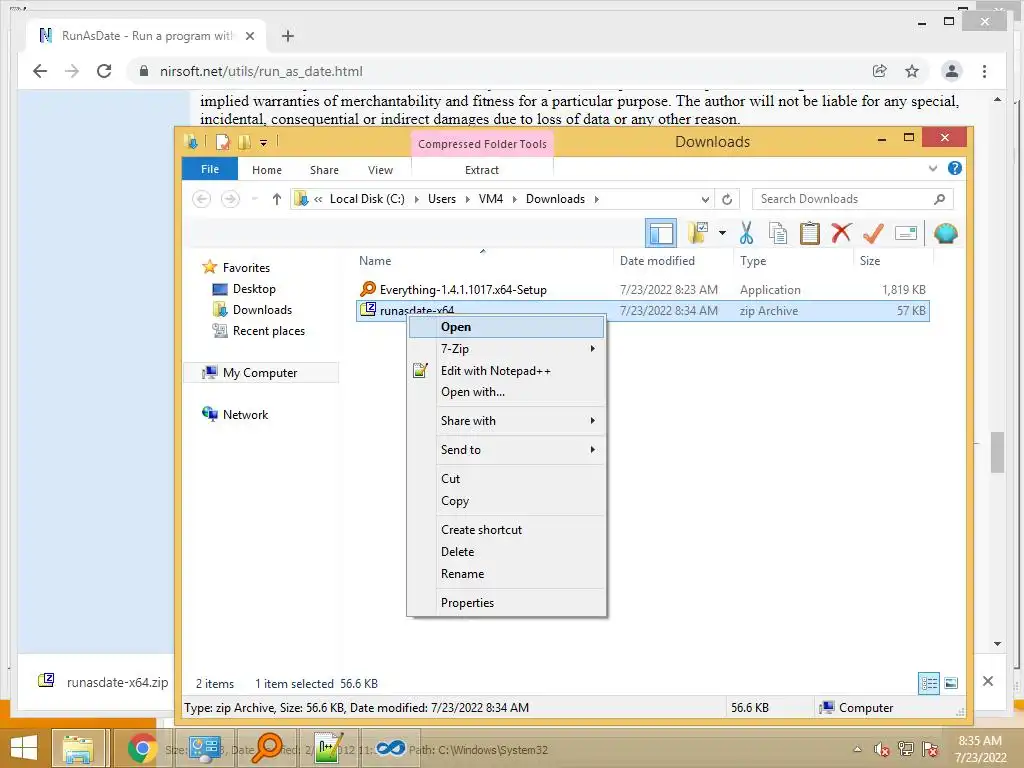Expand the 7-Zip submenu
The image size is (1024, 768).
507,349
